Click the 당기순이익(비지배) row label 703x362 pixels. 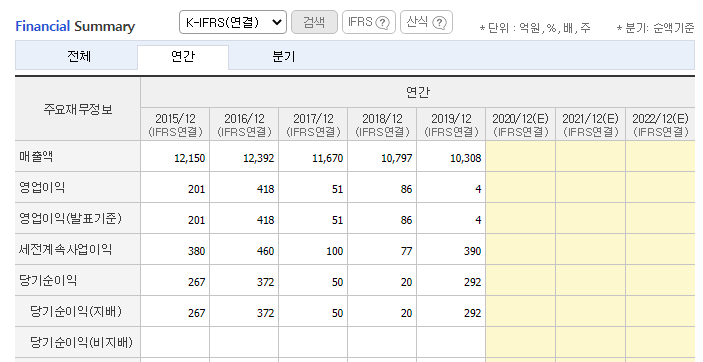click(x=82, y=342)
